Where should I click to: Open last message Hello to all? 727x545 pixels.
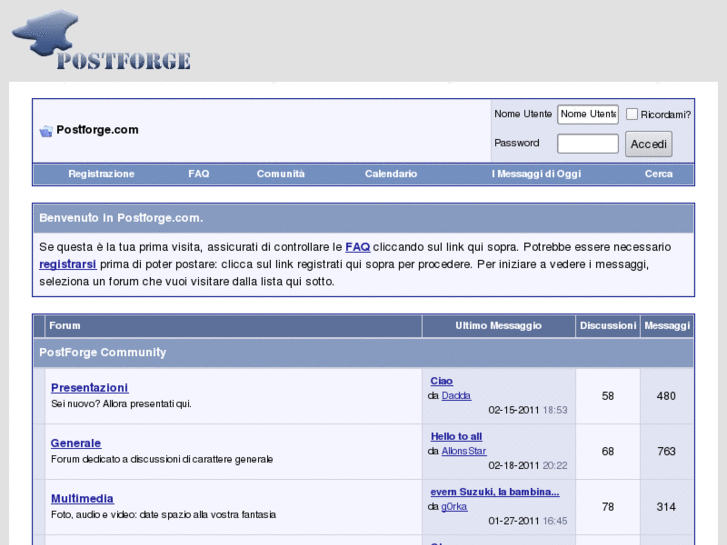456,436
